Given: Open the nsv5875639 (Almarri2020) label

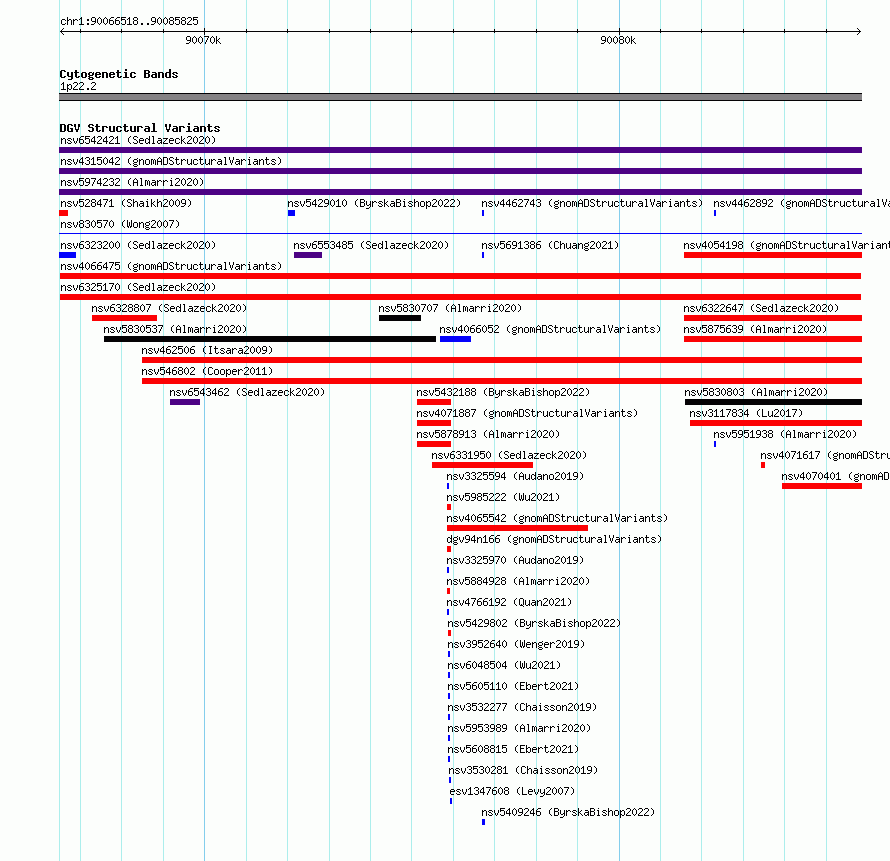Looking at the screenshot, I should click(755, 329).
